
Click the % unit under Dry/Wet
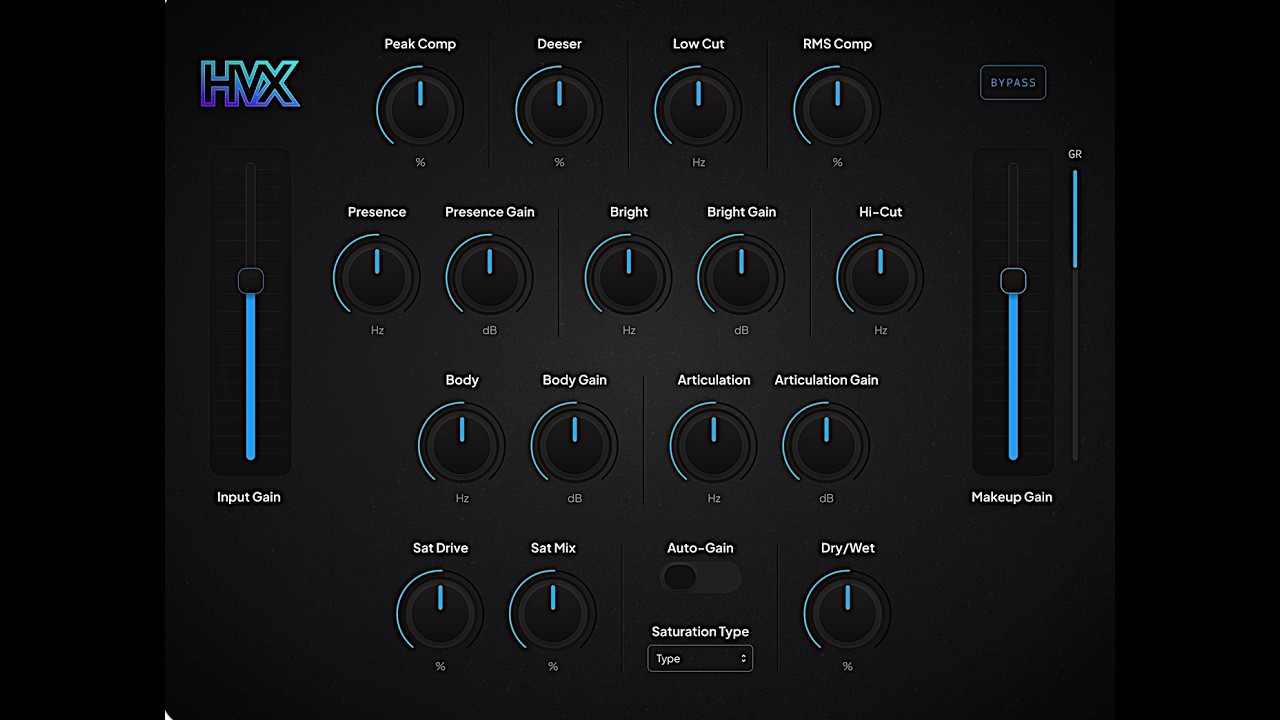point(847,666)
